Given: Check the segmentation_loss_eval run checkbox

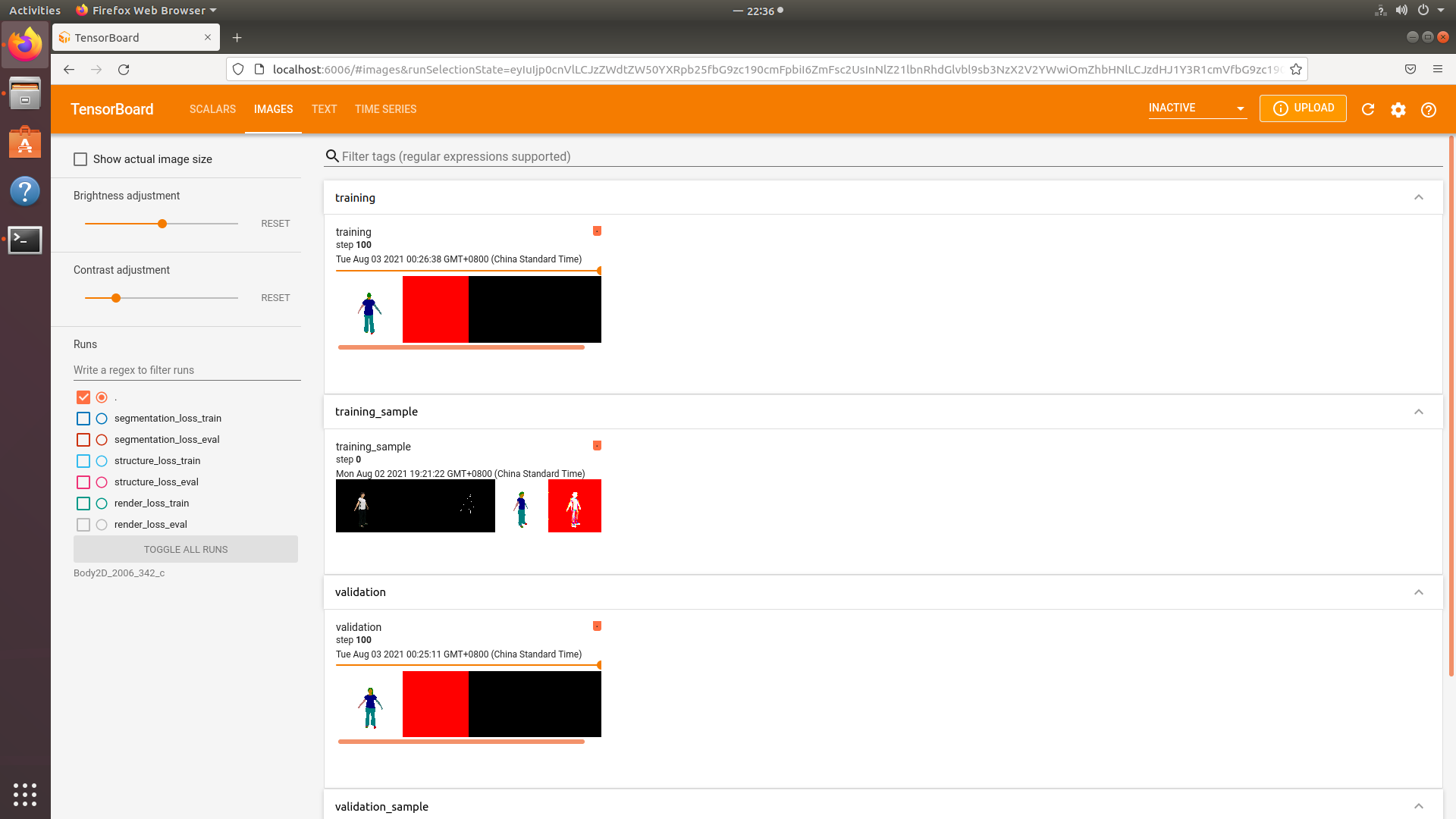Looking at the screenshot, I should [x=83, y=440].
